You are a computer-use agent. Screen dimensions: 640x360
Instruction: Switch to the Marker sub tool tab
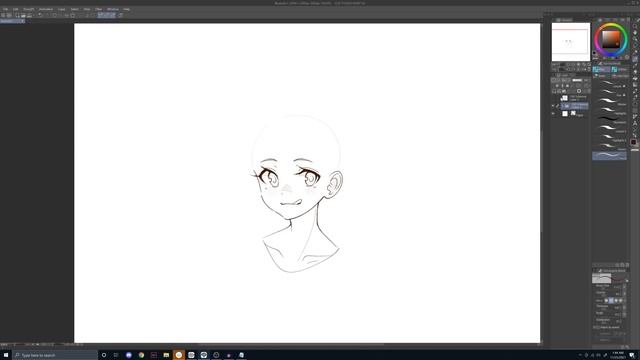click(x=620, y=69)
